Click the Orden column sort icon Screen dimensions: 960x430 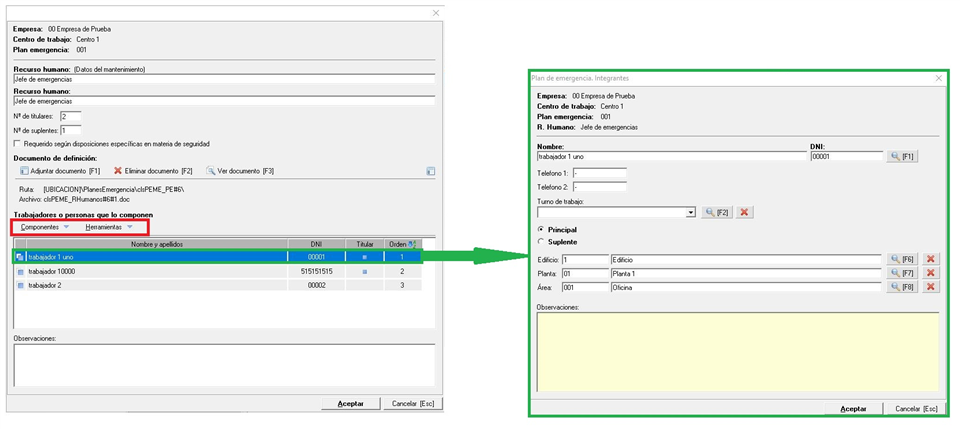413,244
